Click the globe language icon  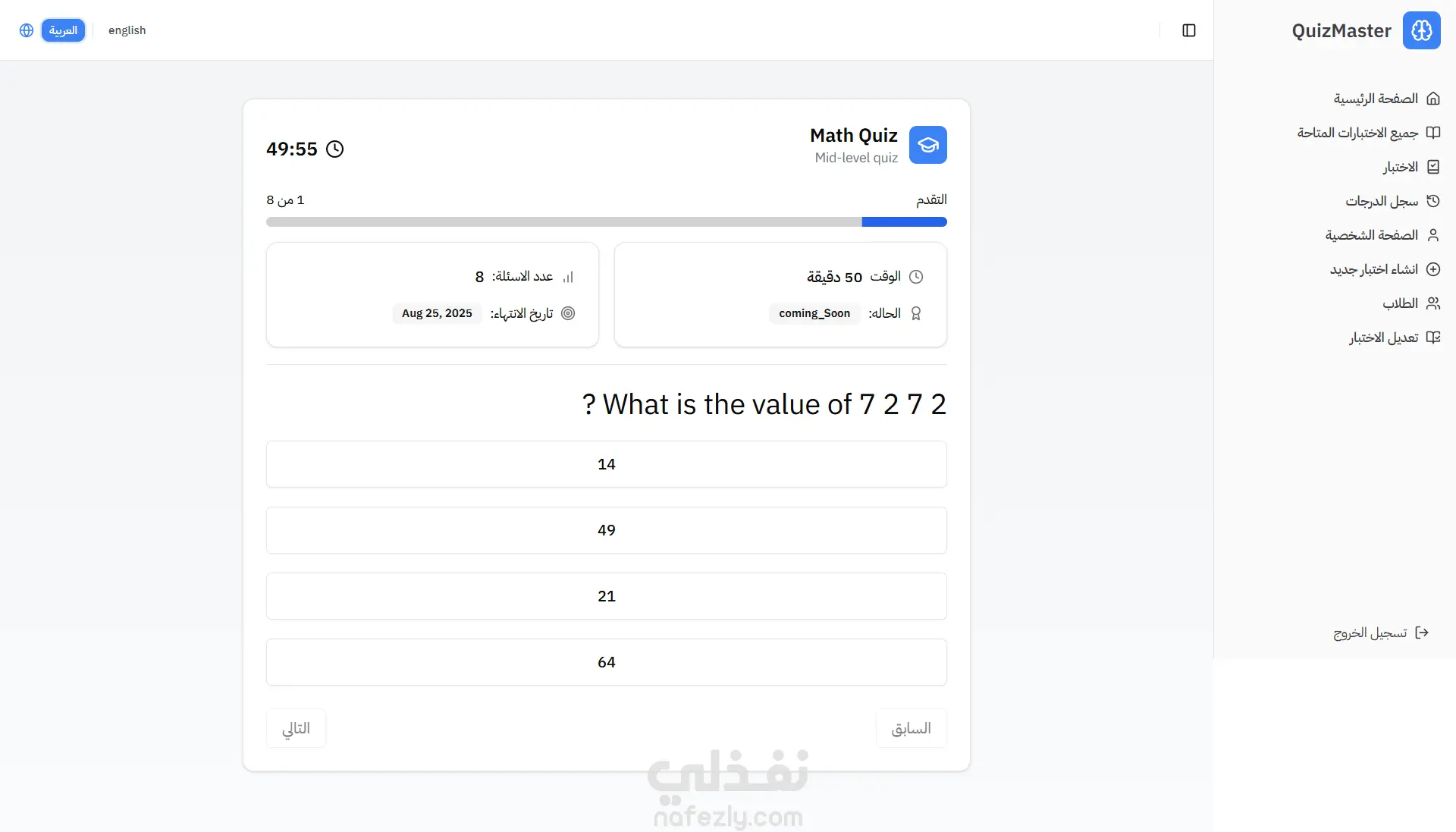click(x=27, y=30)
